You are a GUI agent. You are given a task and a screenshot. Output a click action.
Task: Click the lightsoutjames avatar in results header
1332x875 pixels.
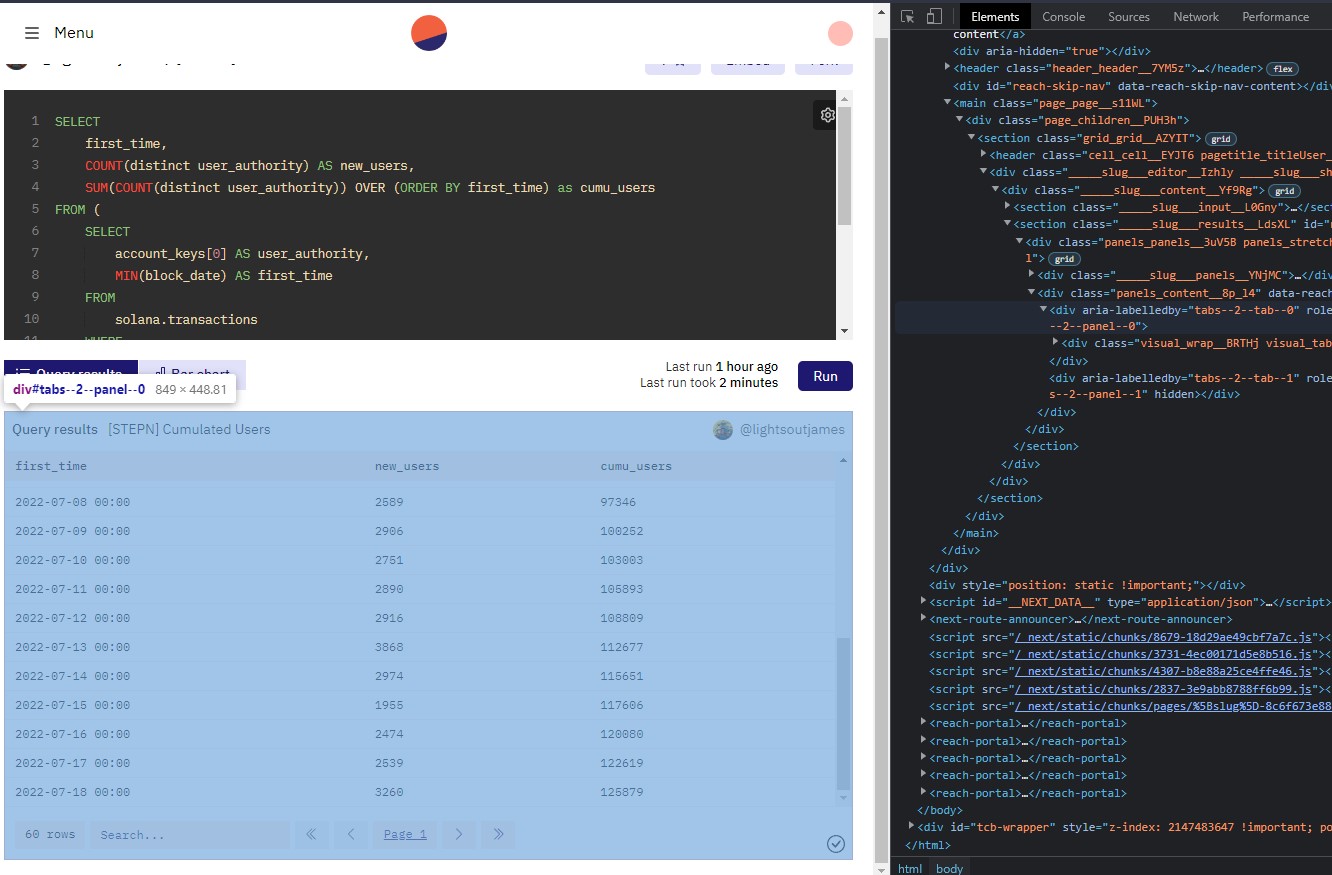click(x=723, y=430)
